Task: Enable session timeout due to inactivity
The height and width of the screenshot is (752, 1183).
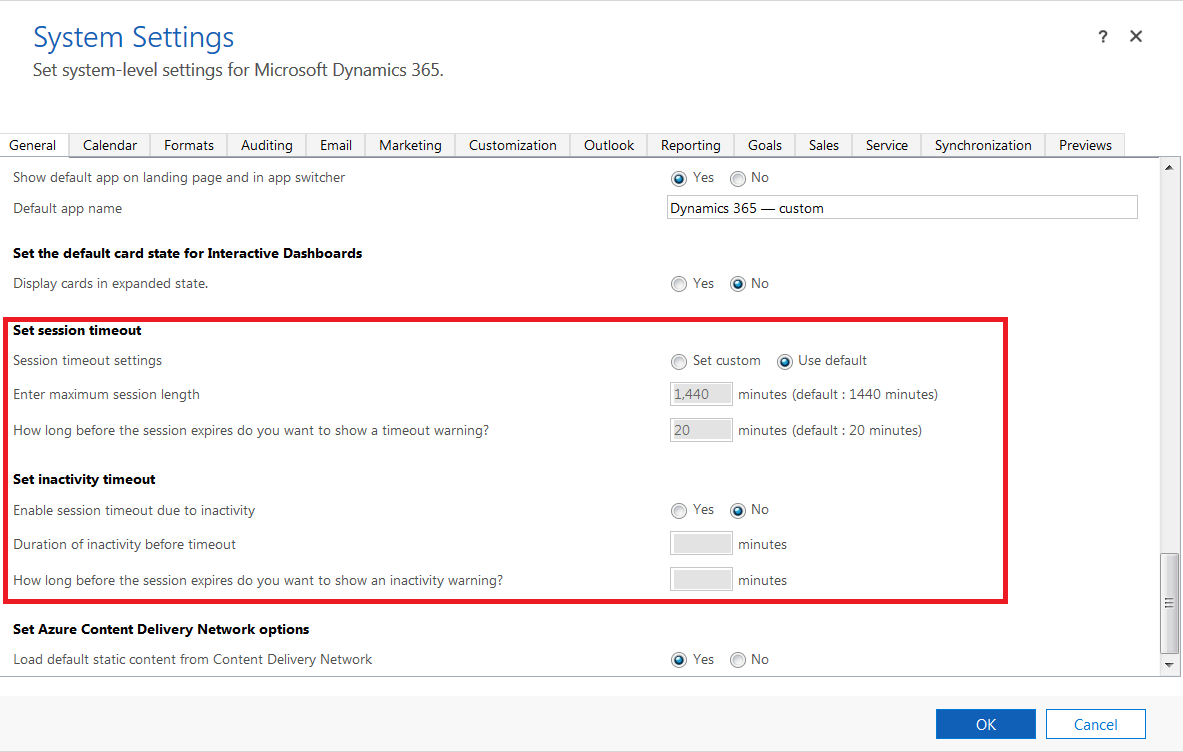Action: pos(679,511)
